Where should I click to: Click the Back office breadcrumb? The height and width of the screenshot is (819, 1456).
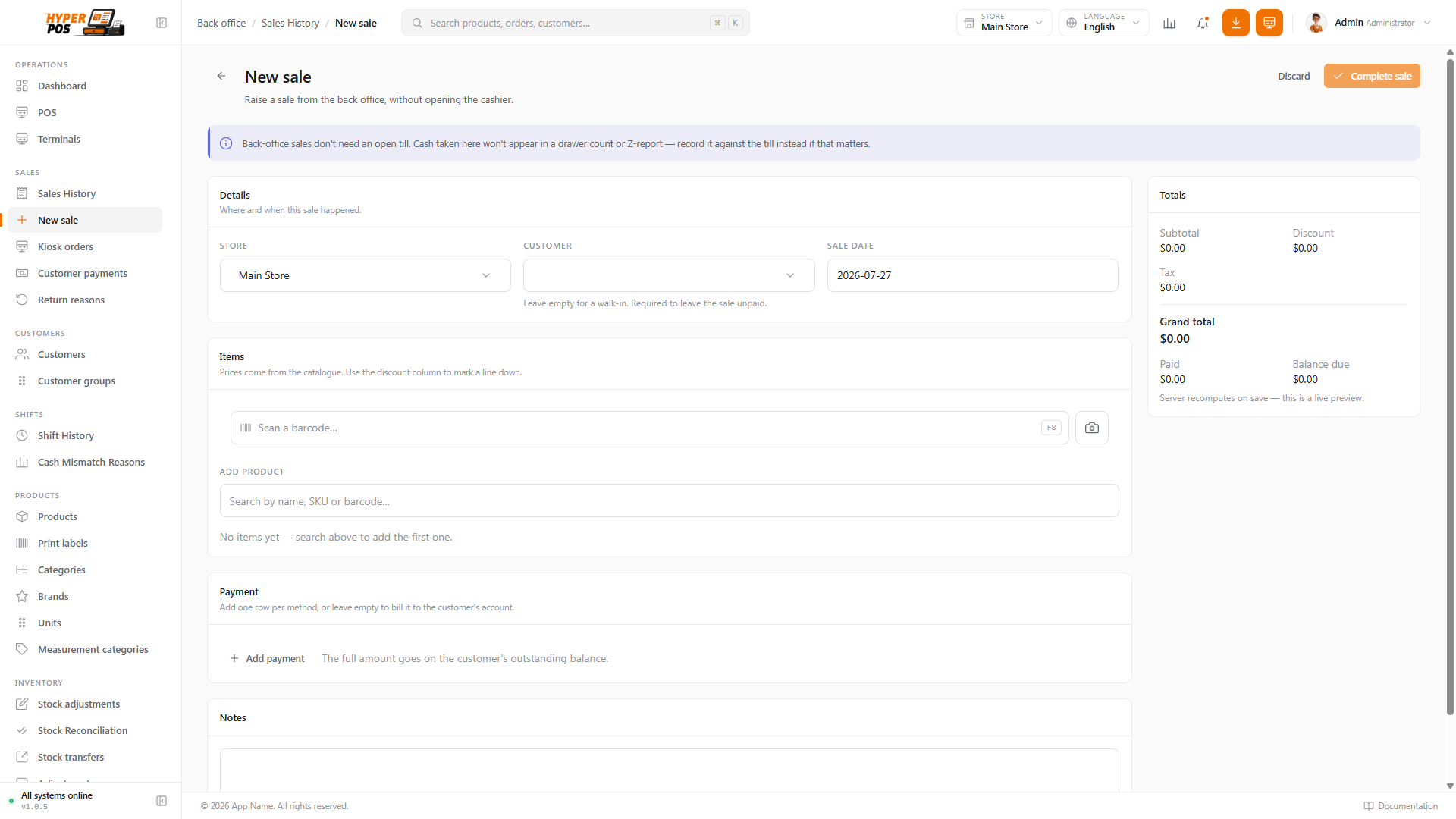pos(221,23)
